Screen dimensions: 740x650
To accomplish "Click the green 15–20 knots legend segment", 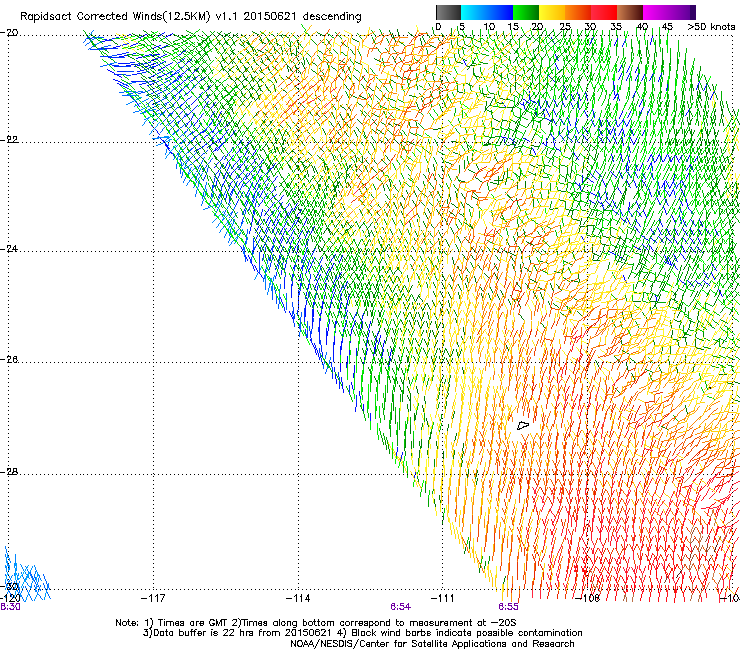I will coord(526,12).
